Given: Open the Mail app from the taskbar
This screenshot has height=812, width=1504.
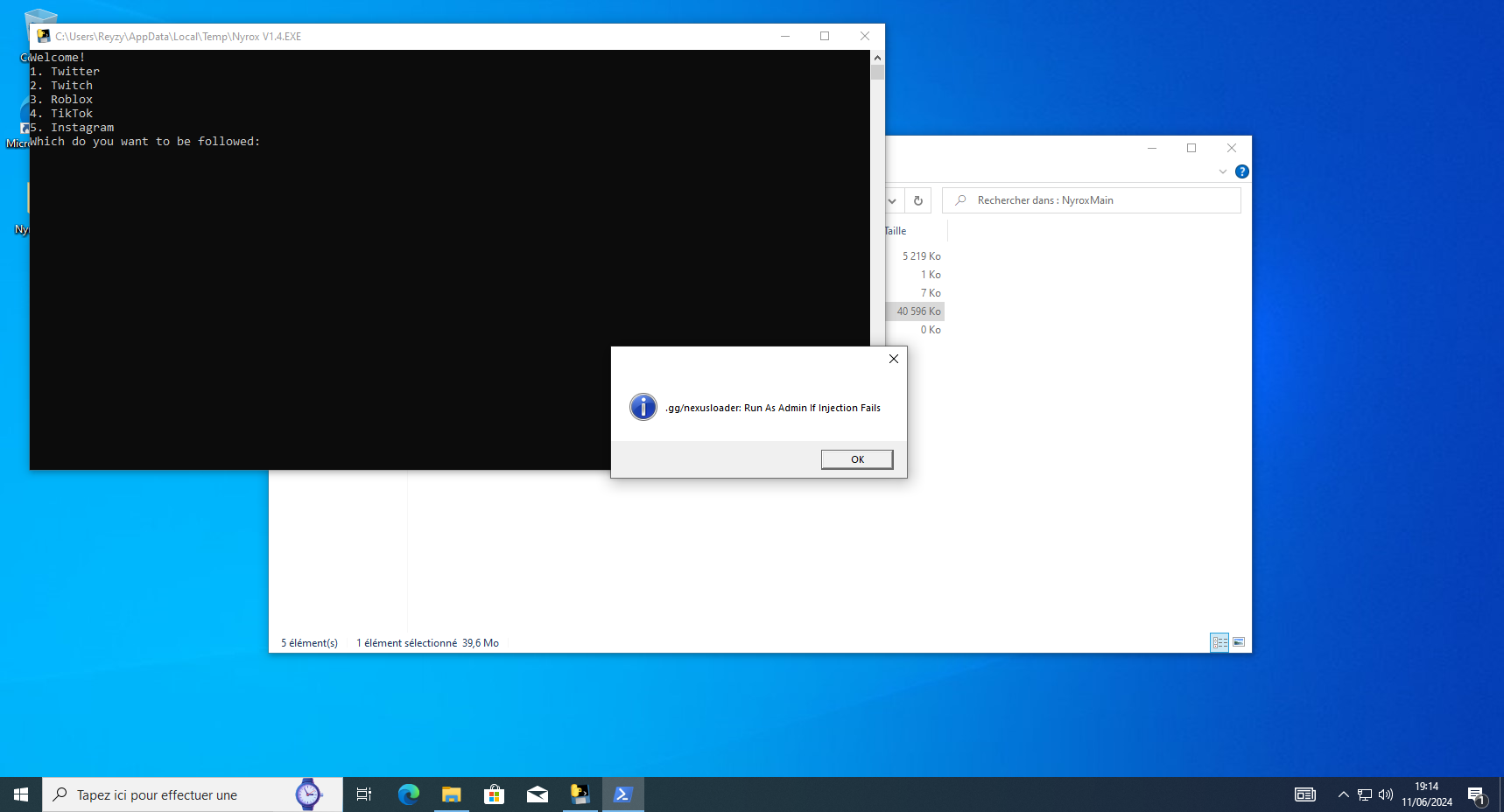Looking at the screenshot, I should coord(538,794).
